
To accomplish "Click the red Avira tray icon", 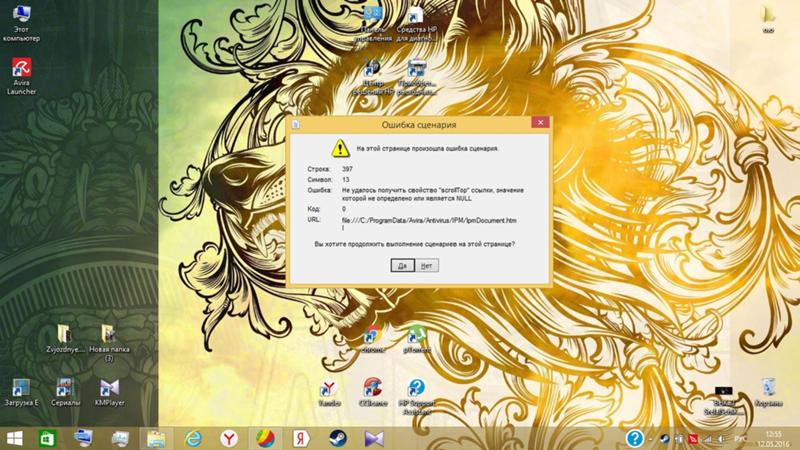I will 693,438.
